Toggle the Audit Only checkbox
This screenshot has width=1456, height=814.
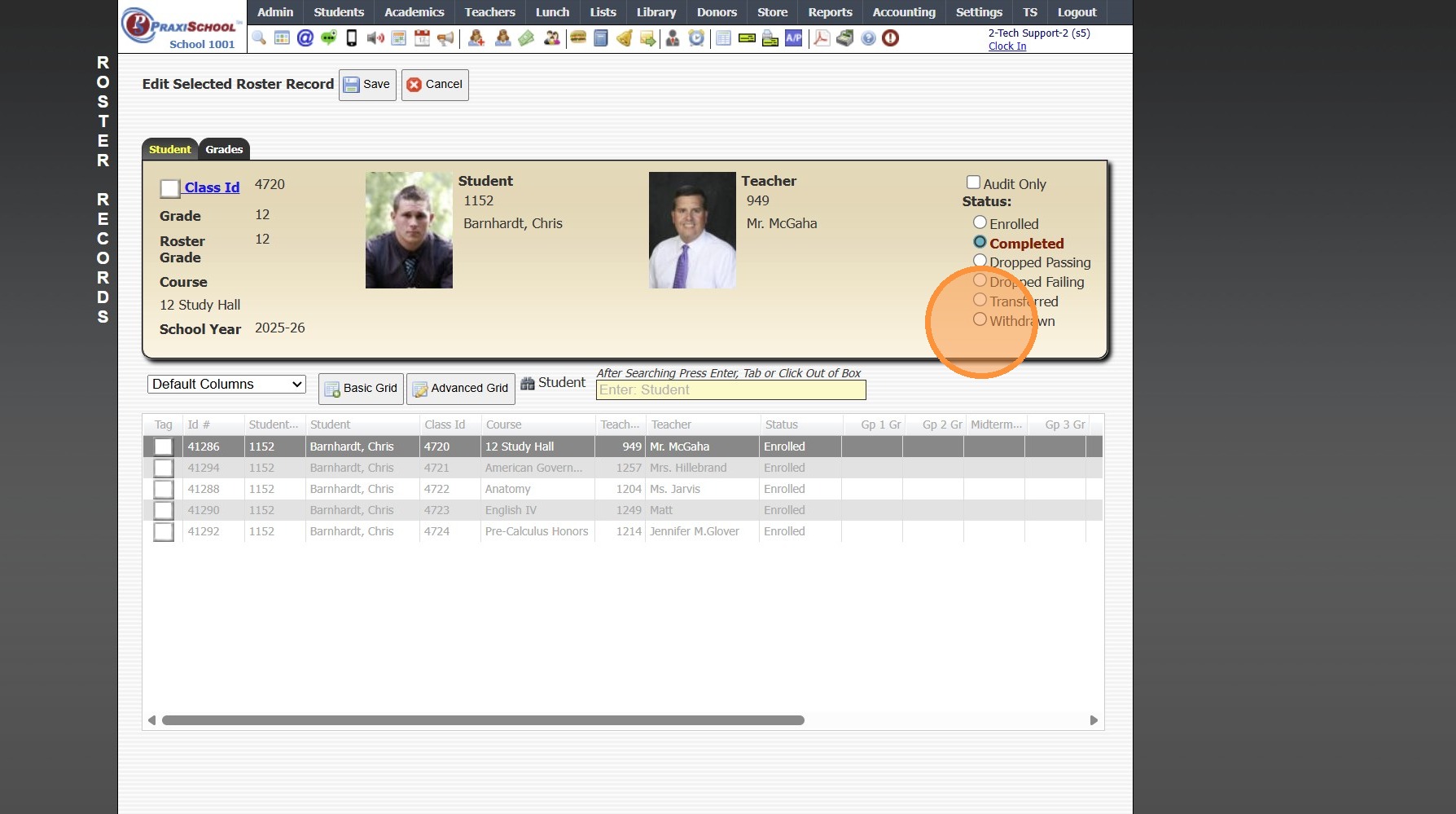pyautogui.click(x=973, y=183)
